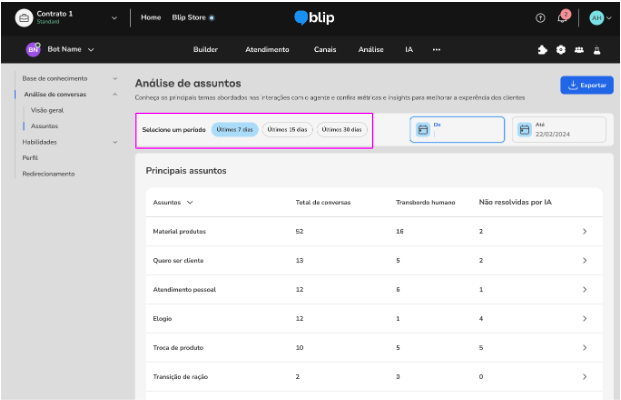Open the help question mark icon
Image resolution: width=621 pixels, height=400 pixels.
[540, 18]
